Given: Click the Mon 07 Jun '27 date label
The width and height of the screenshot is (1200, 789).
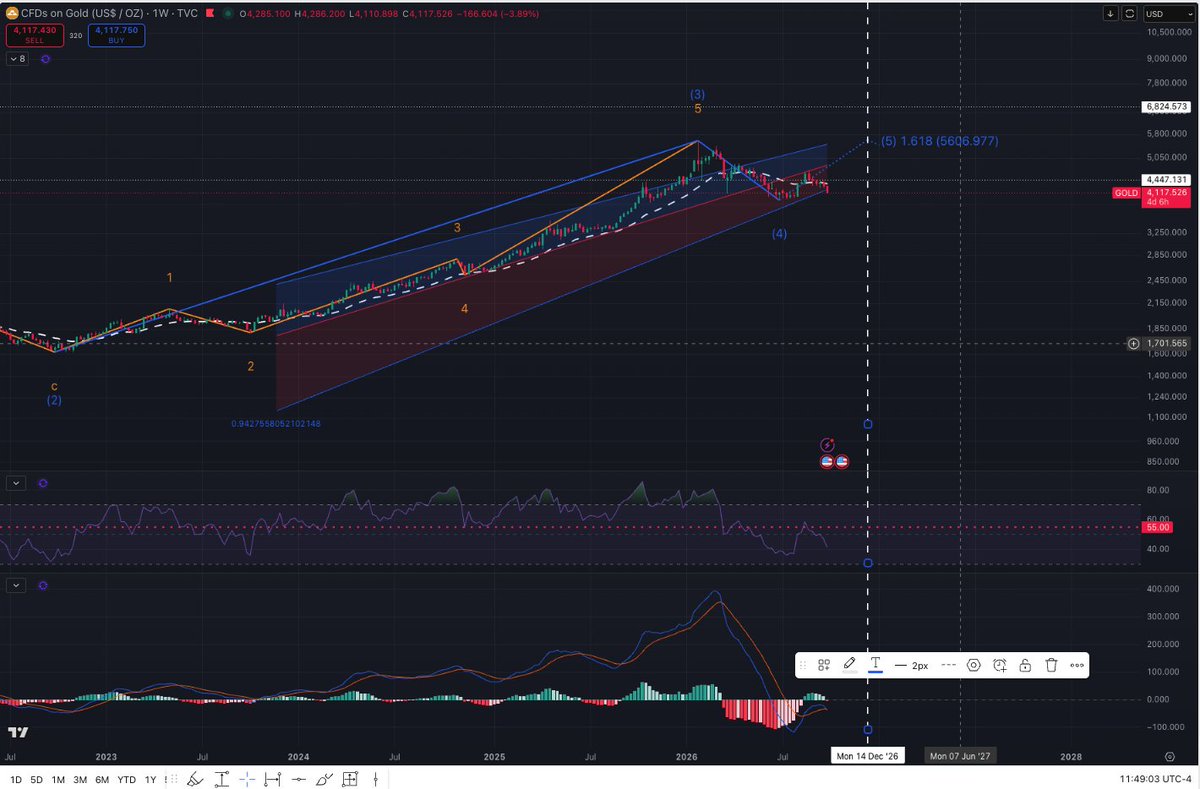Looking at the screenshot, I should [x=960, y=757].
